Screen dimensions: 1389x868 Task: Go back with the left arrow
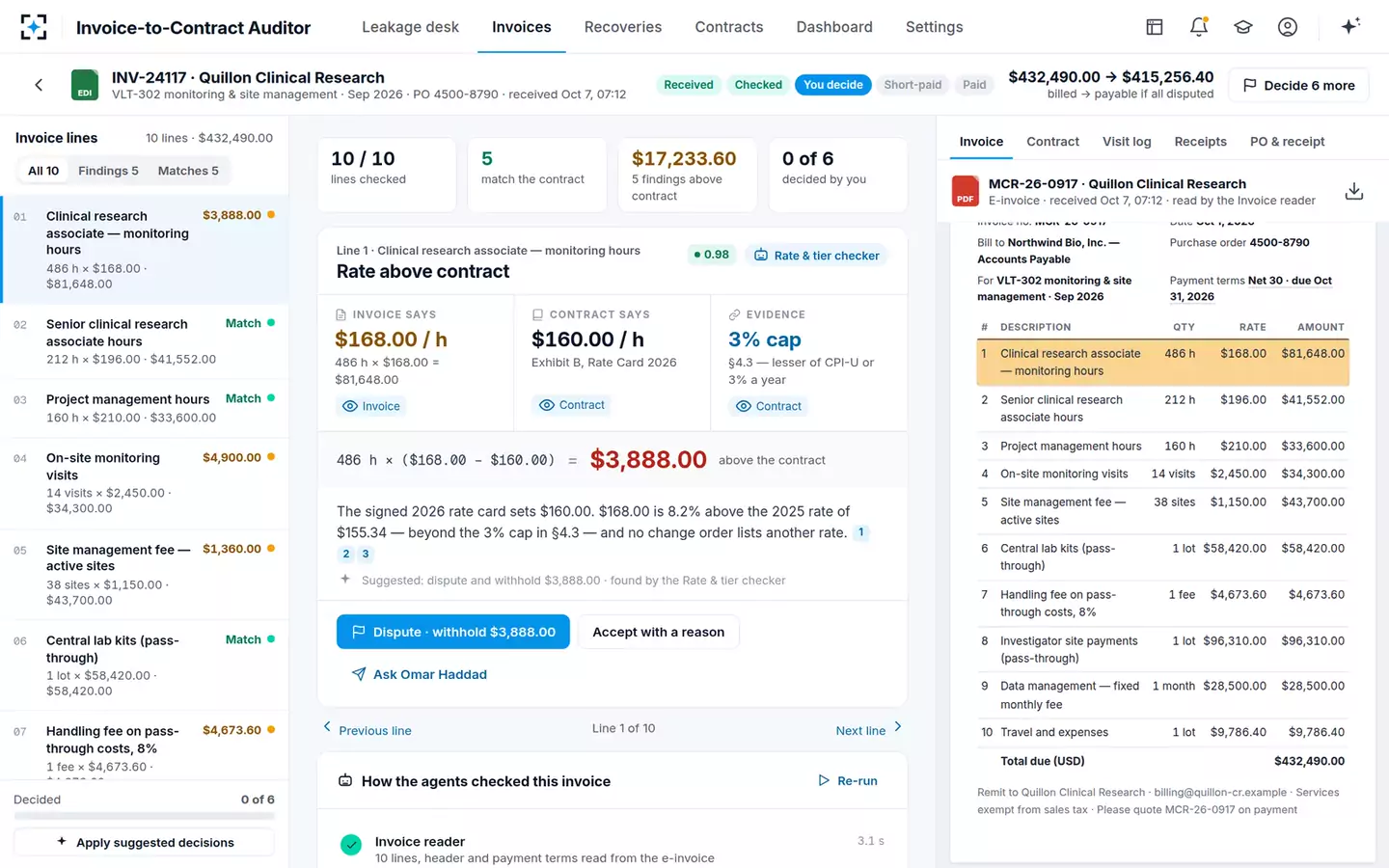point(39,85)
